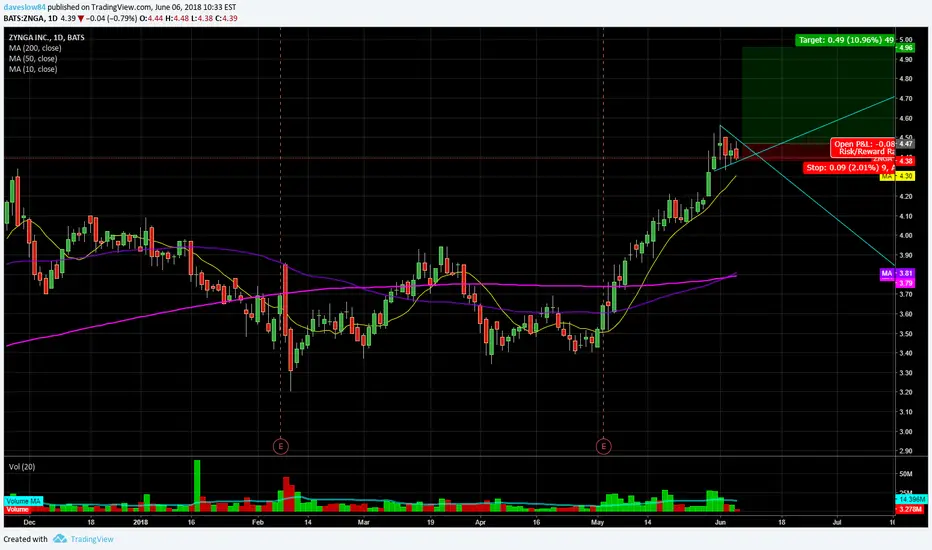Click the '2018' date axis label
The height and width of the screenshot is (550, 932).
pyautogui.click(x=140, y=523)
